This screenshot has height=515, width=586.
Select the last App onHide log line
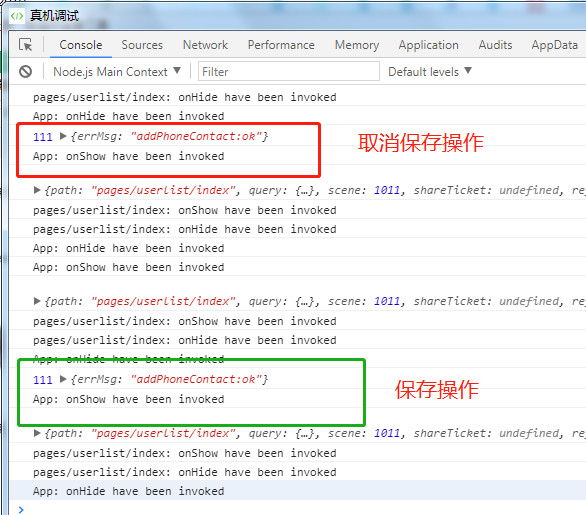click(x=297, y=491)
